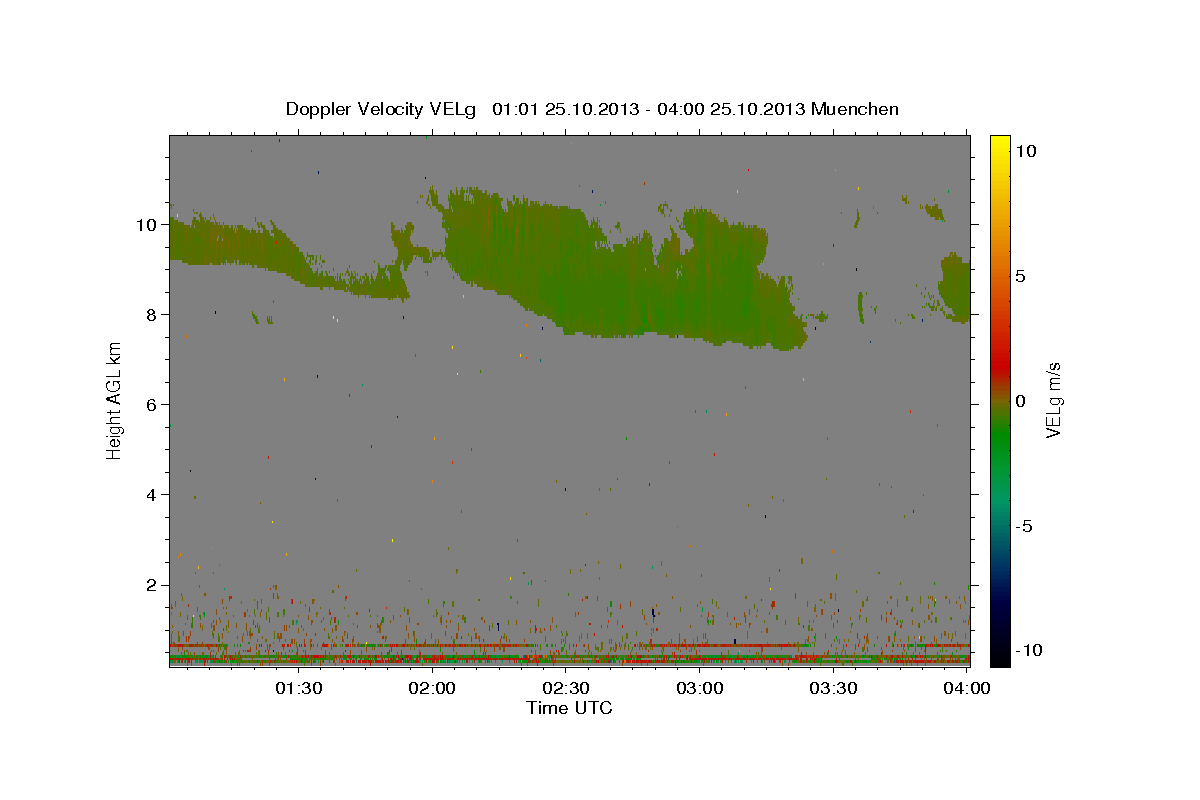Click the '01:30' time tick label
This screenshot has width=1200, height=800.
pyautogui.click(x=298, y=688)
